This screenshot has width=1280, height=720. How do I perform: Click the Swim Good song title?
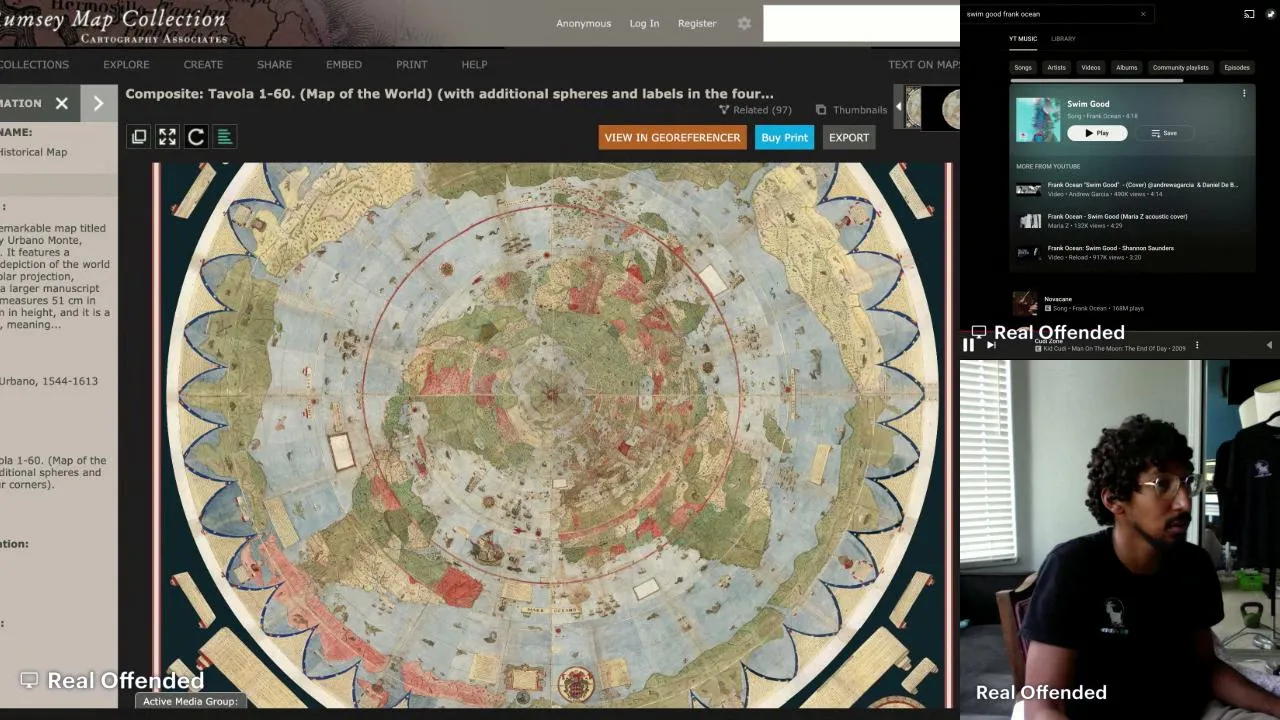tap(1088, 104)
